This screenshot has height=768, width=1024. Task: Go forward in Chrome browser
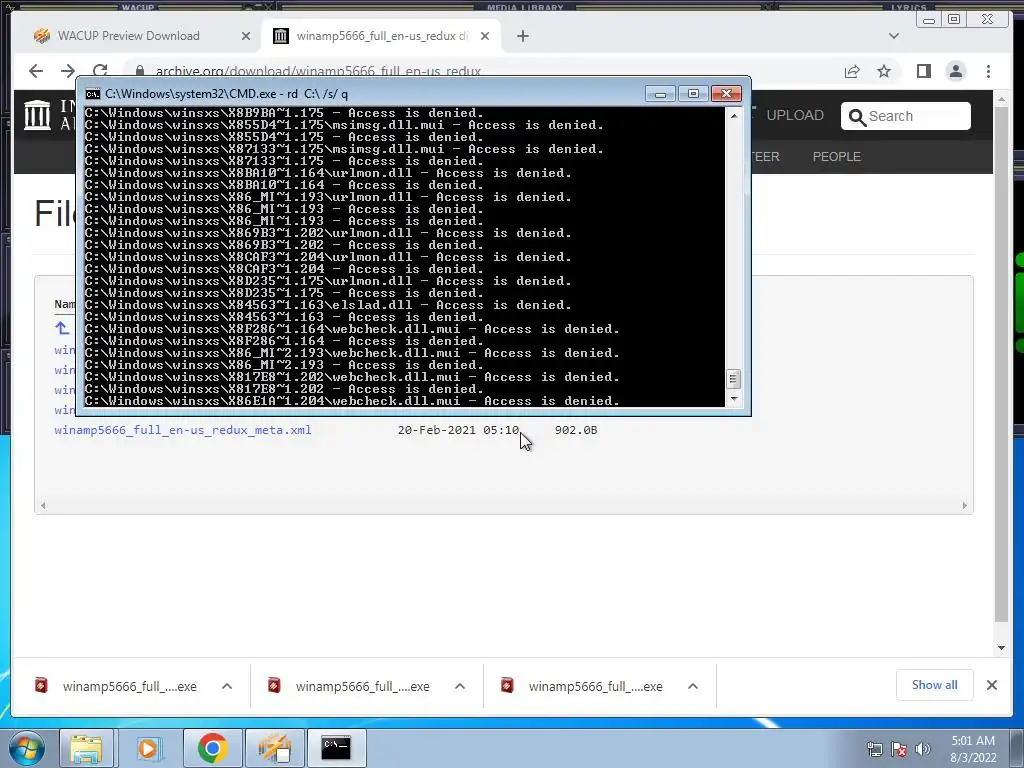coord(68,71)
